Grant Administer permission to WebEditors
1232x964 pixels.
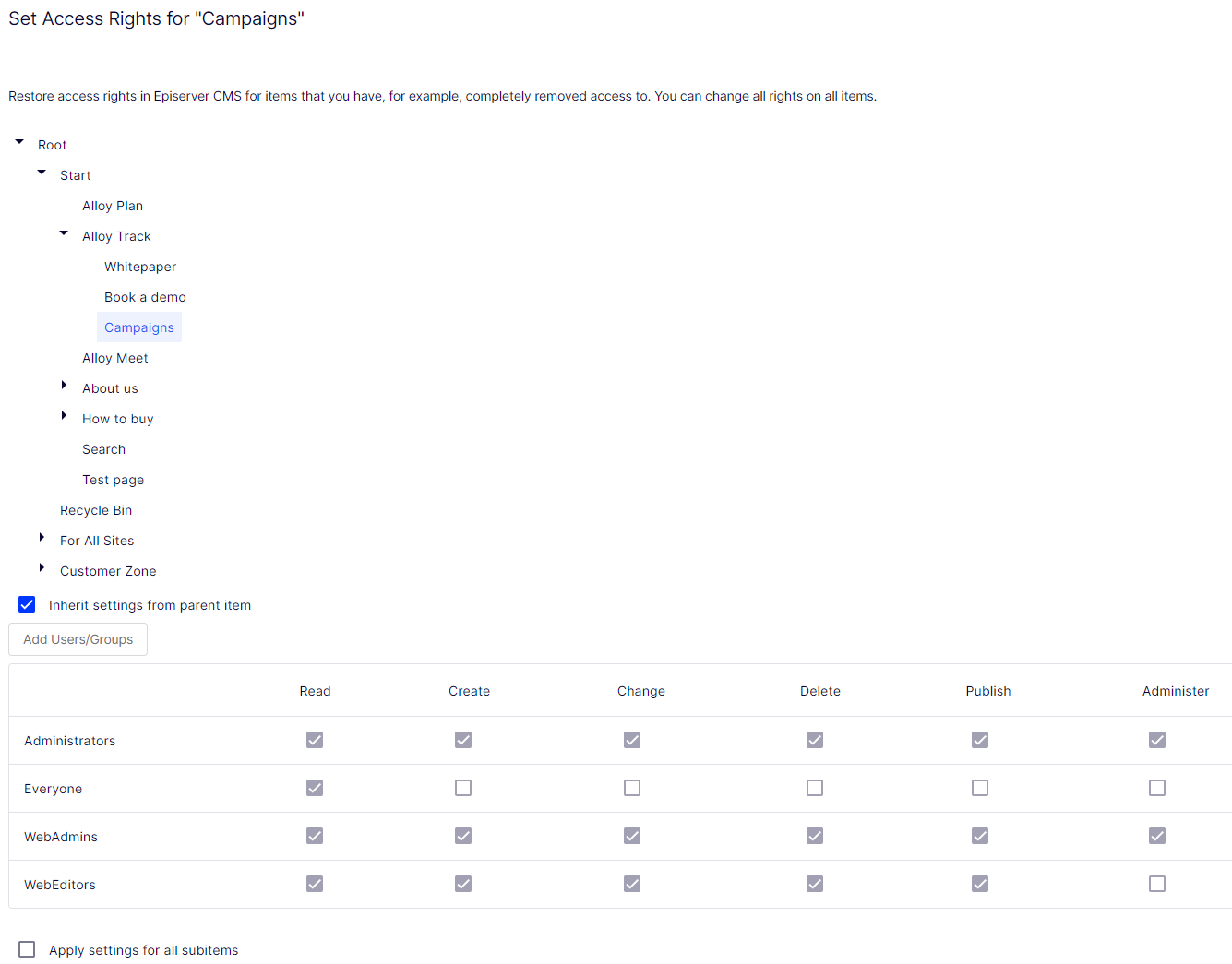1157,884
